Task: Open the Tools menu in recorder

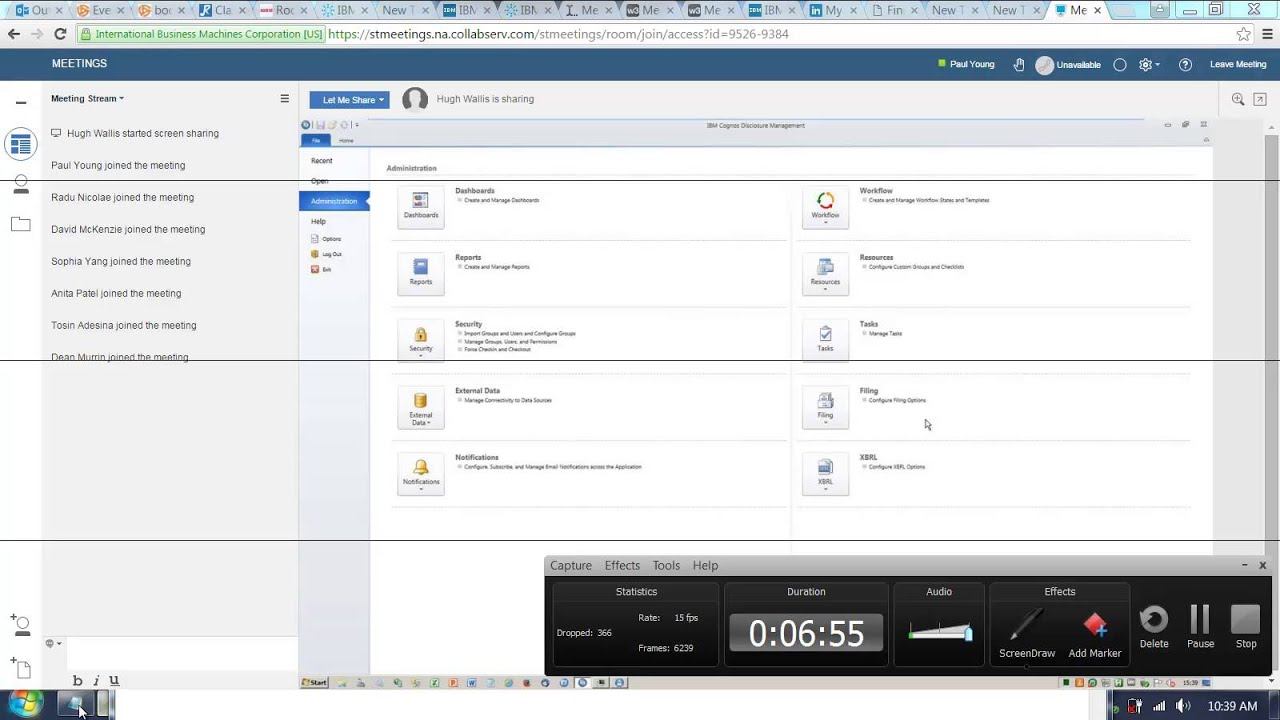Action: coord(666,565)
